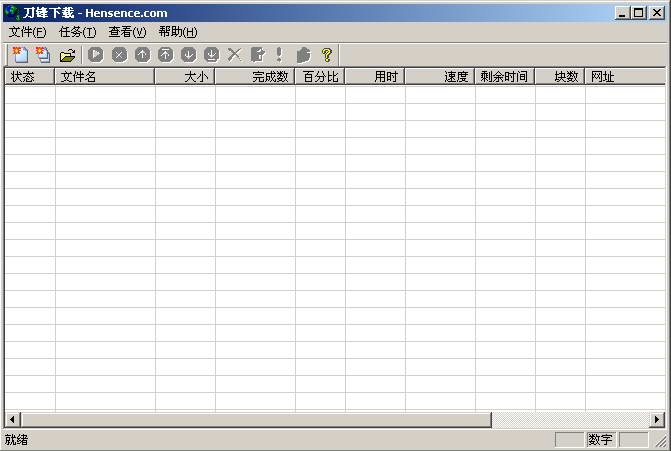Click the hand-shaped toolbar icon

303,55
